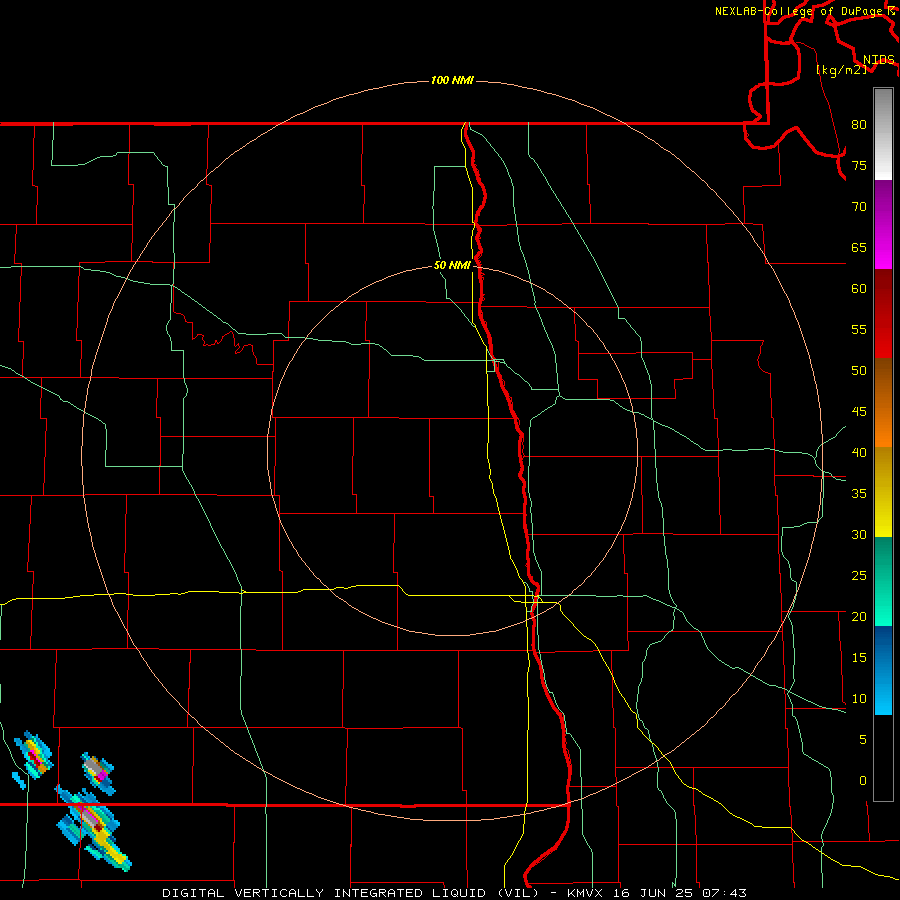Screen dimensions: 900x900
Task: Select the red segment of the color scale
Action: (883, 313)
